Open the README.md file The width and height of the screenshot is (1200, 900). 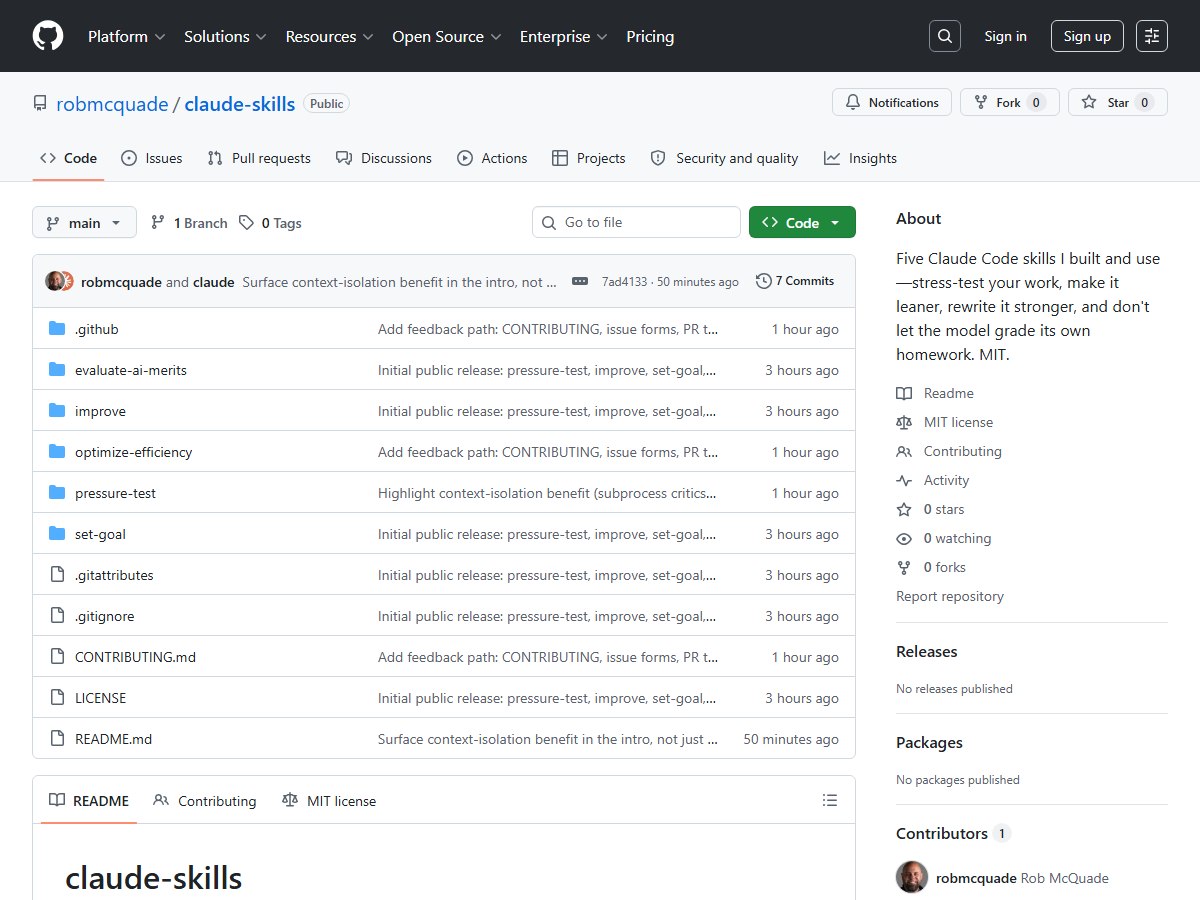113,739
